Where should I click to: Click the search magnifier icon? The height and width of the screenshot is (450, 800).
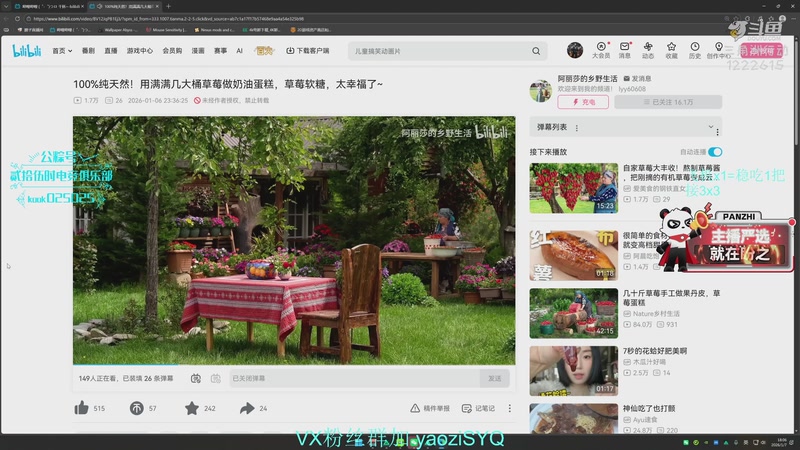[x=536, y=51]
